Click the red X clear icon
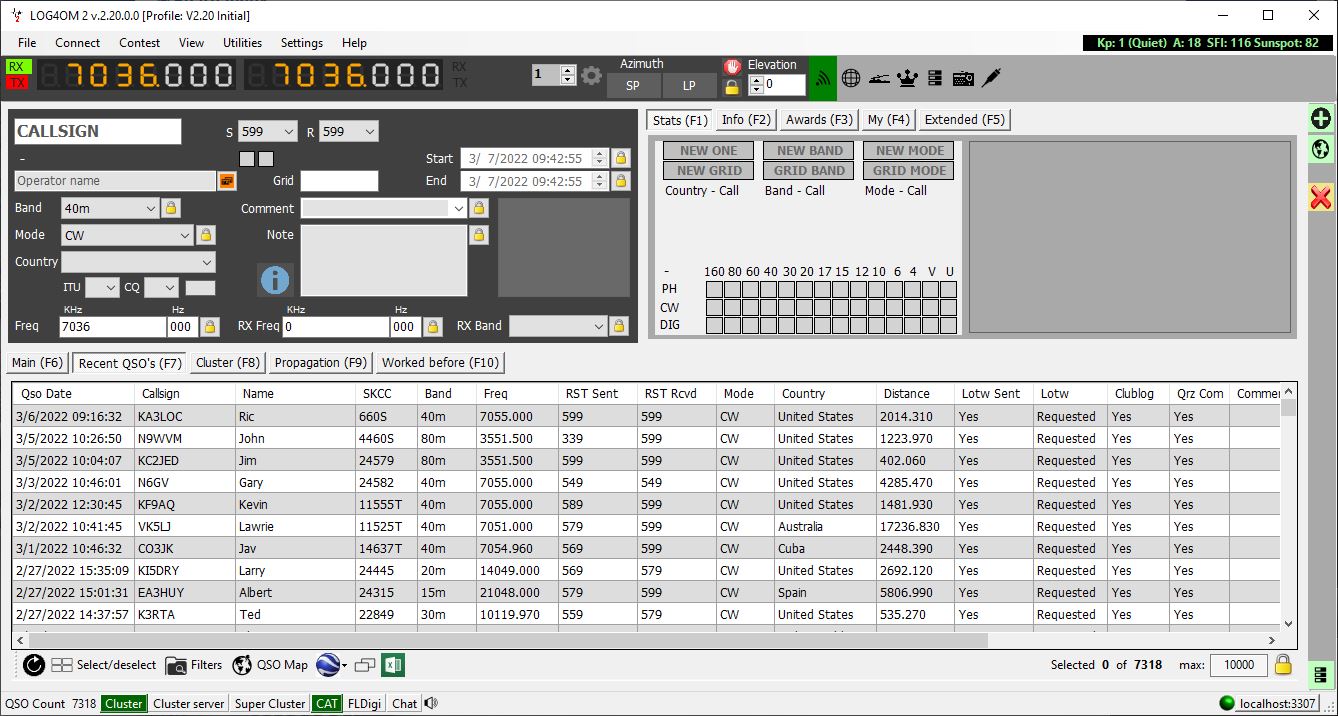 click(1321, 197)
